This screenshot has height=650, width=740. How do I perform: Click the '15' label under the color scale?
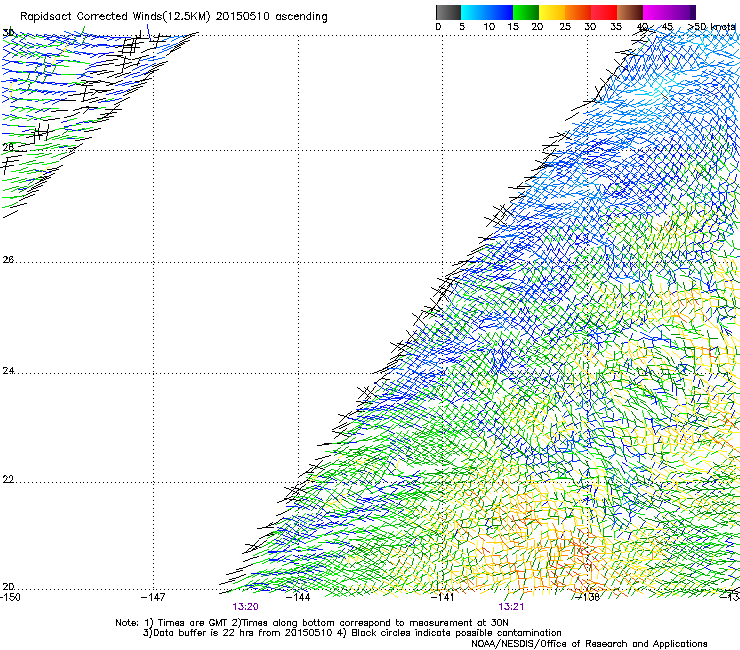pyautogui.click(x=513, y=27)
